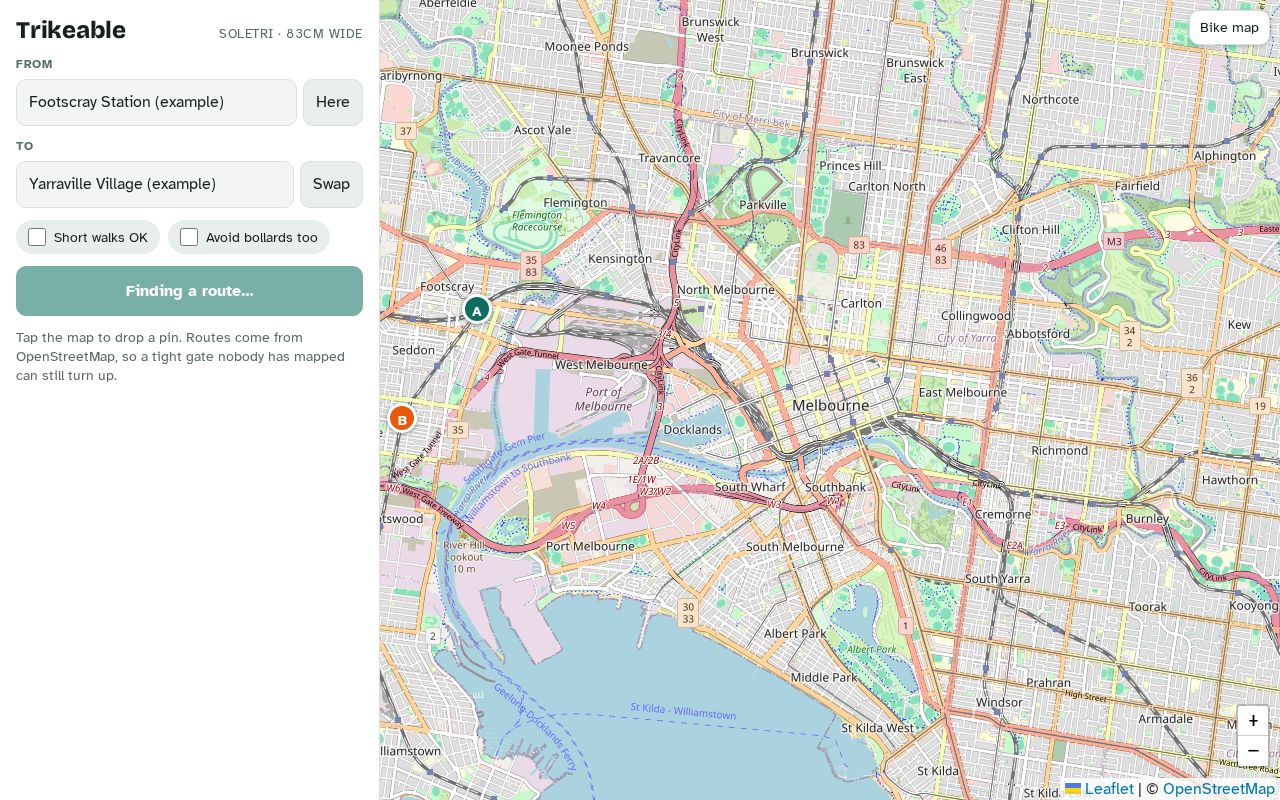1280x800 pixels.
Task: Click the Trikeable title
Action: pos(71,30)
